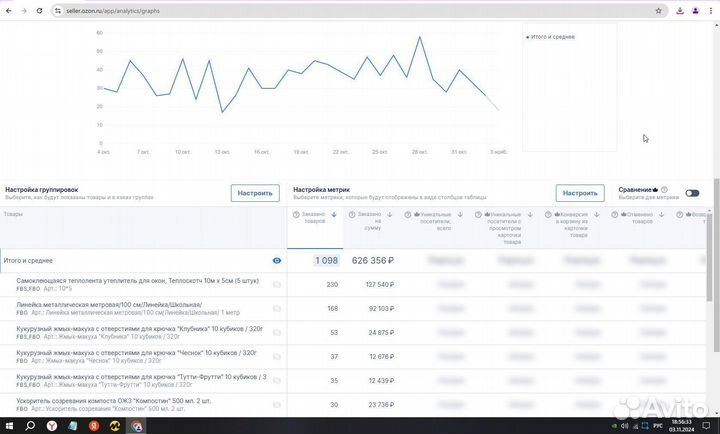Enable the Сравнение comparison toggle
Image resolution: width=720 pixels, height=434 pixels.
(692, 192)
